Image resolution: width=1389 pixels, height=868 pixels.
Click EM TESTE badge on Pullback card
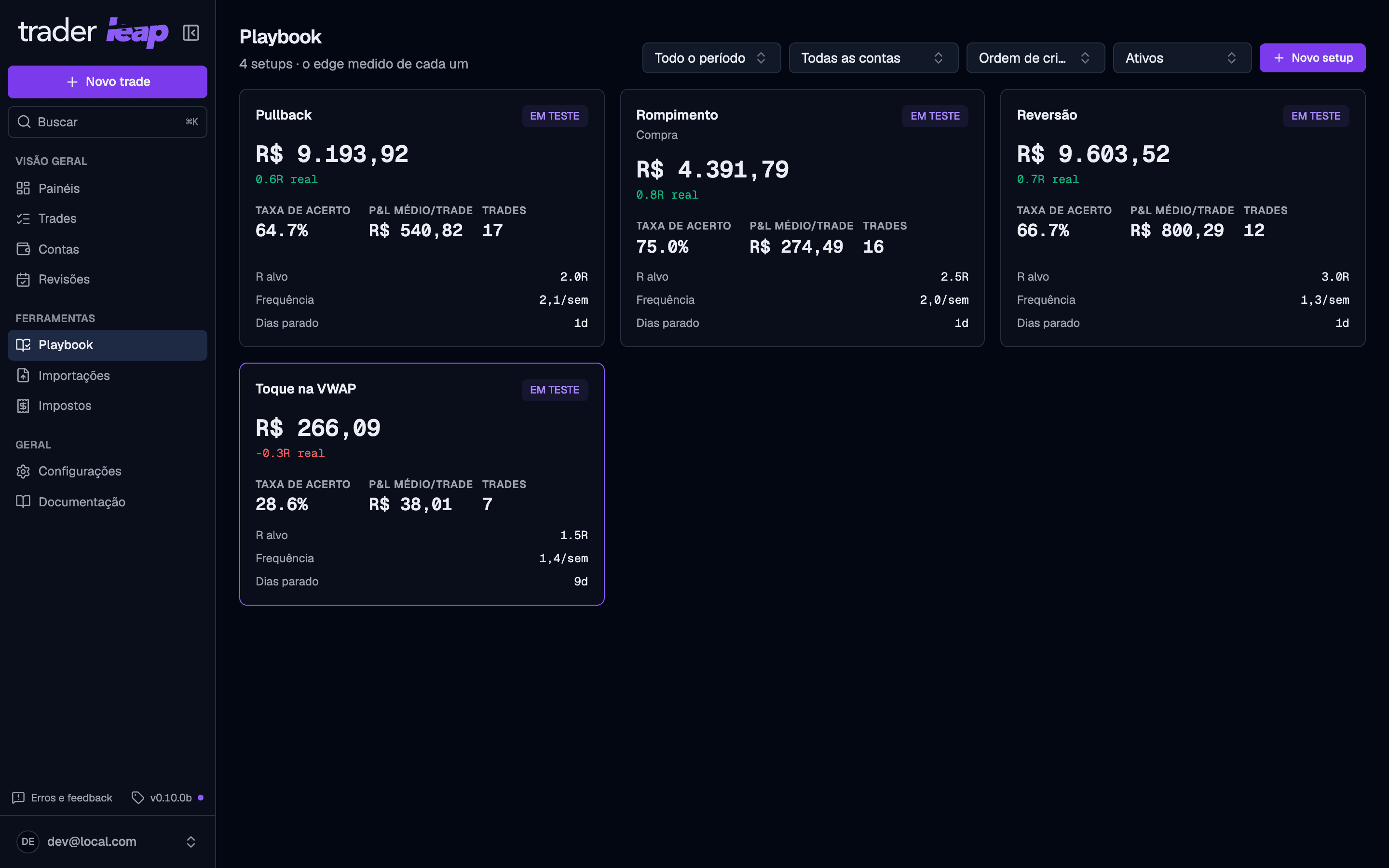[555, 116]
